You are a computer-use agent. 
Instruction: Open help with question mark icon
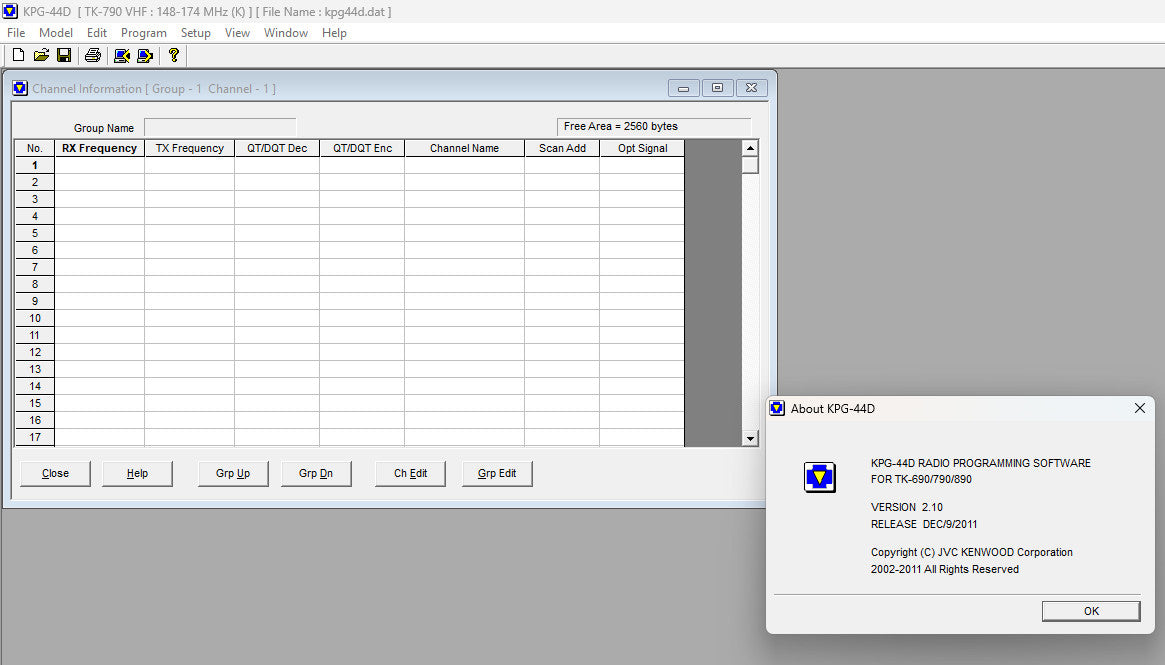click(x=174, y=55)
